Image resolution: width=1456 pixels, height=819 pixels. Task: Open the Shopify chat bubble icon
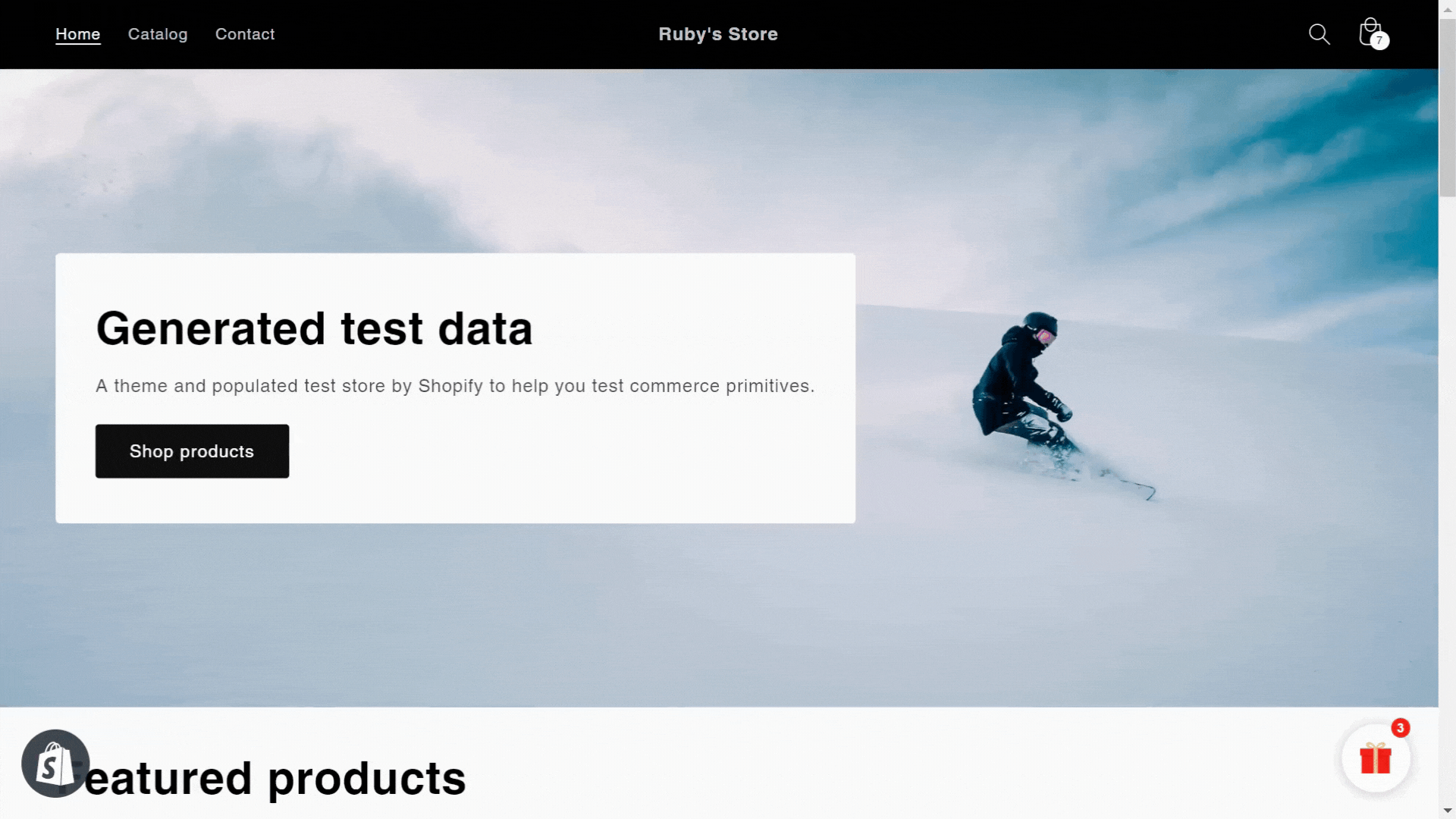pyautogui.click(x=55, y=763)
